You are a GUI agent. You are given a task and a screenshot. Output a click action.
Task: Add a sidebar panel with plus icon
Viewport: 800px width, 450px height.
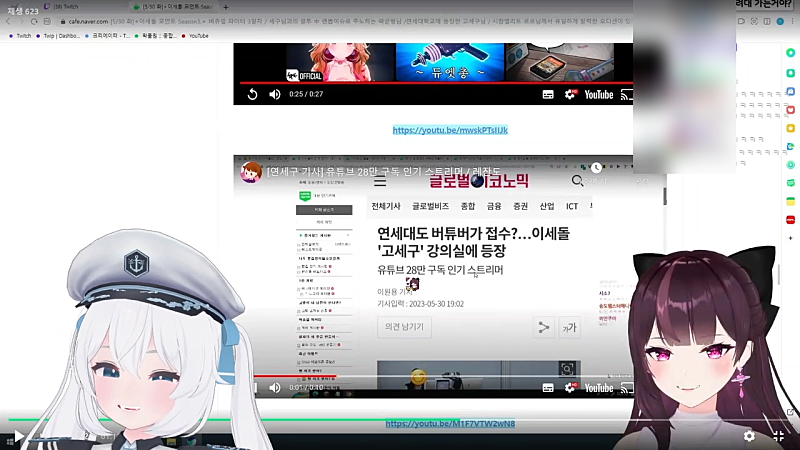click(x=790, y=238)
